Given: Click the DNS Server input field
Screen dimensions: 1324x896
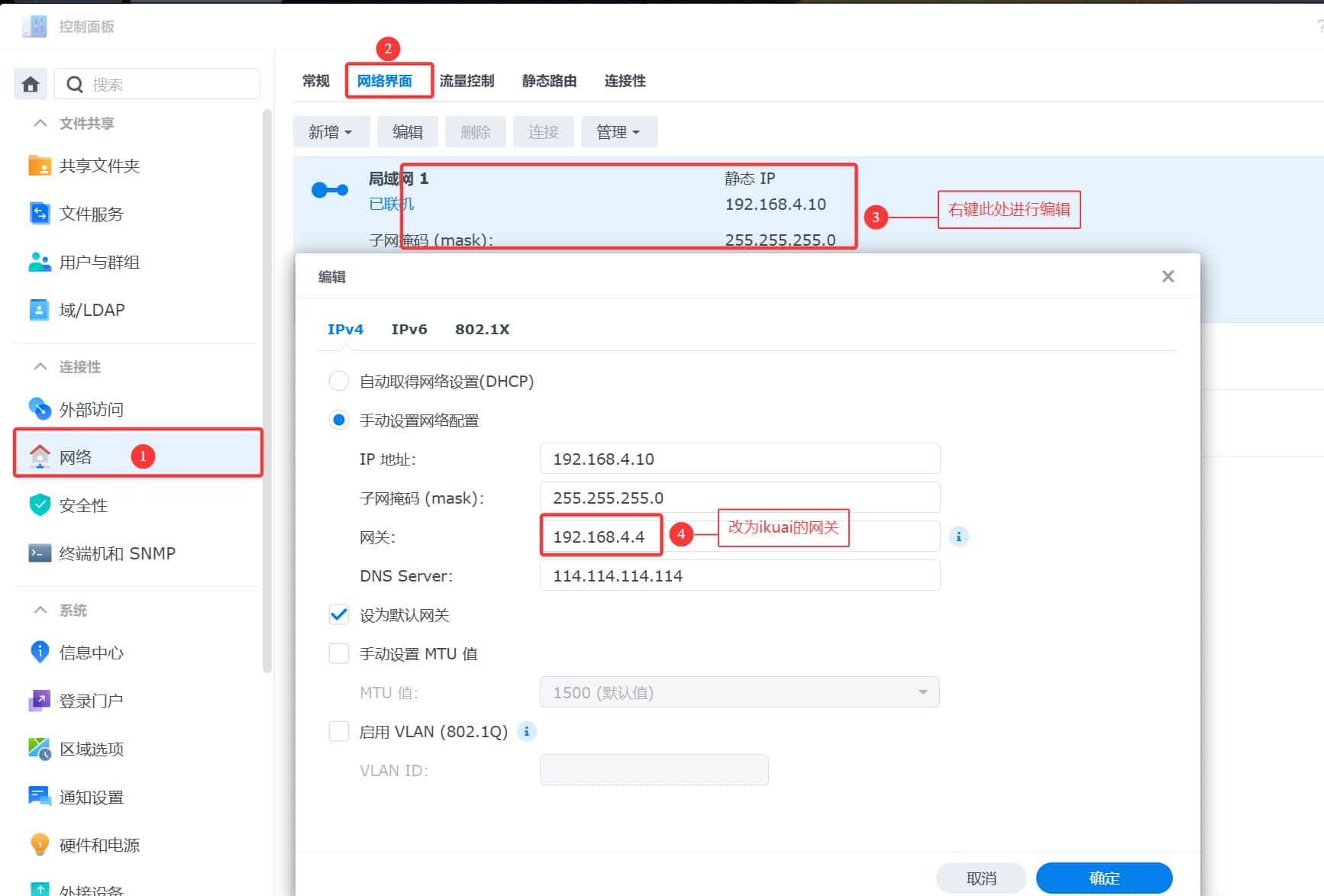Looking at the screenshot, I should click(739, 575).
